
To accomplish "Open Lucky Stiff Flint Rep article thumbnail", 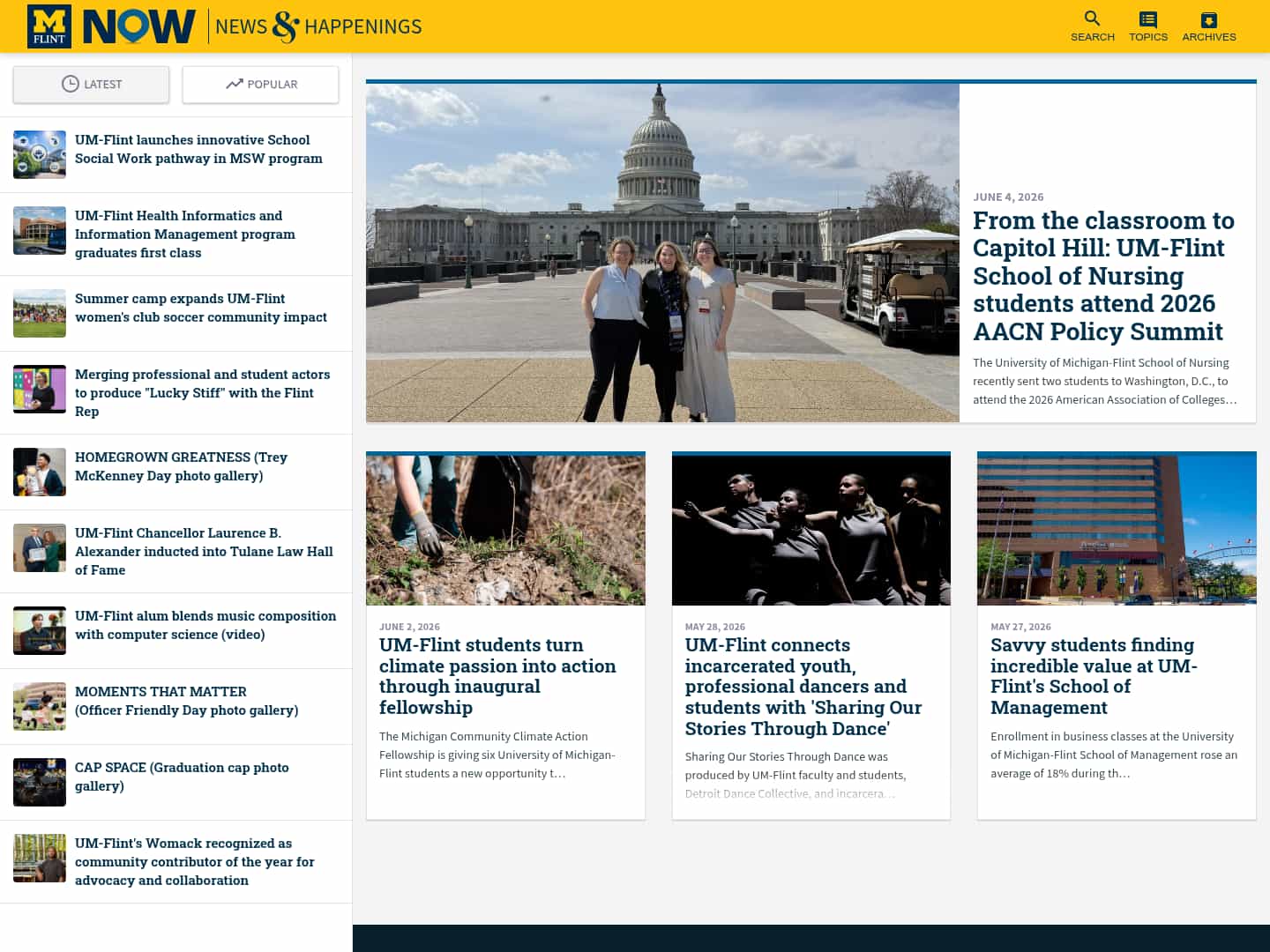I will [x=40, y=389].
